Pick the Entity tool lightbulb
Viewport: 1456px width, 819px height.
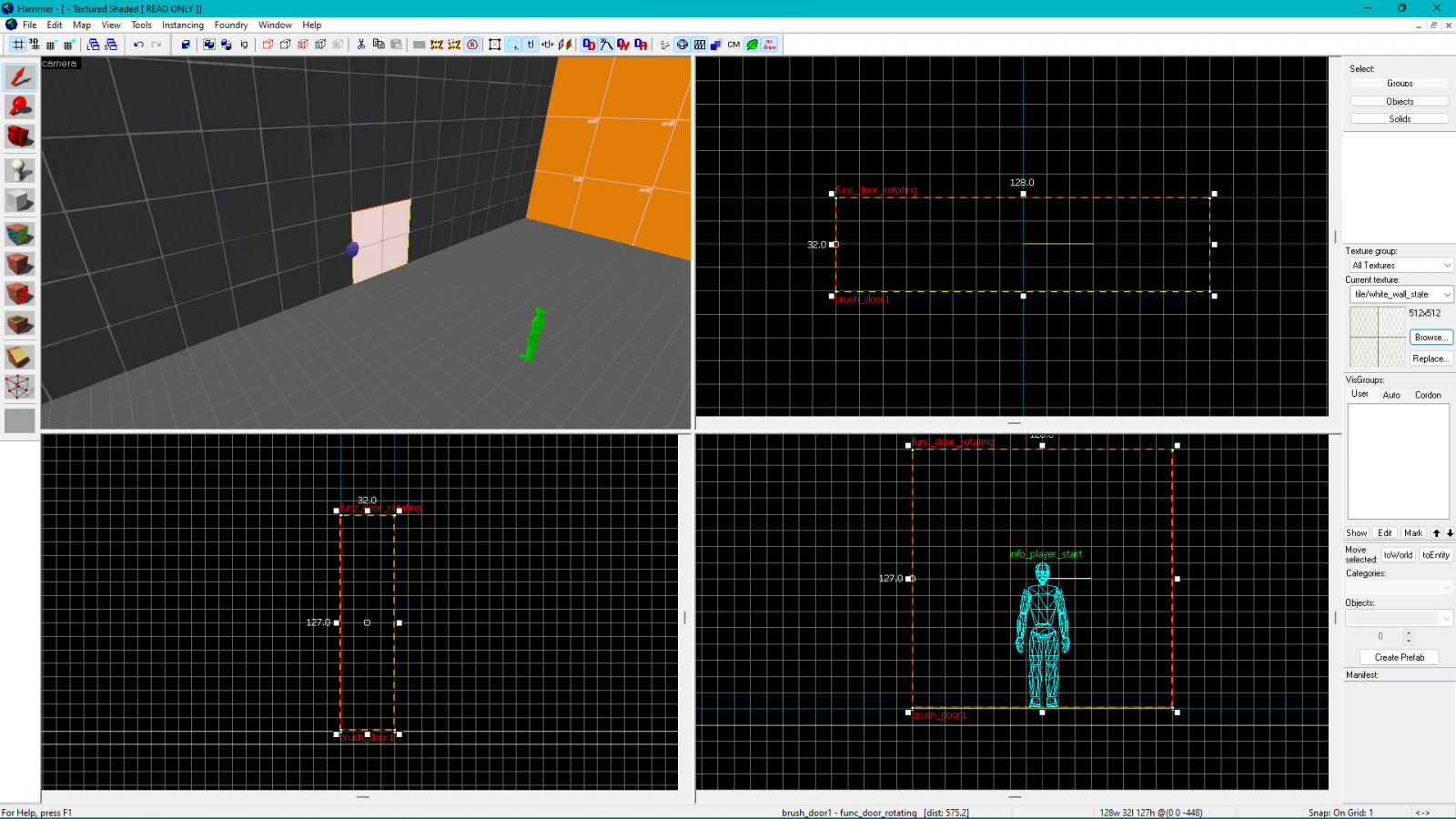tap(20, 169)
